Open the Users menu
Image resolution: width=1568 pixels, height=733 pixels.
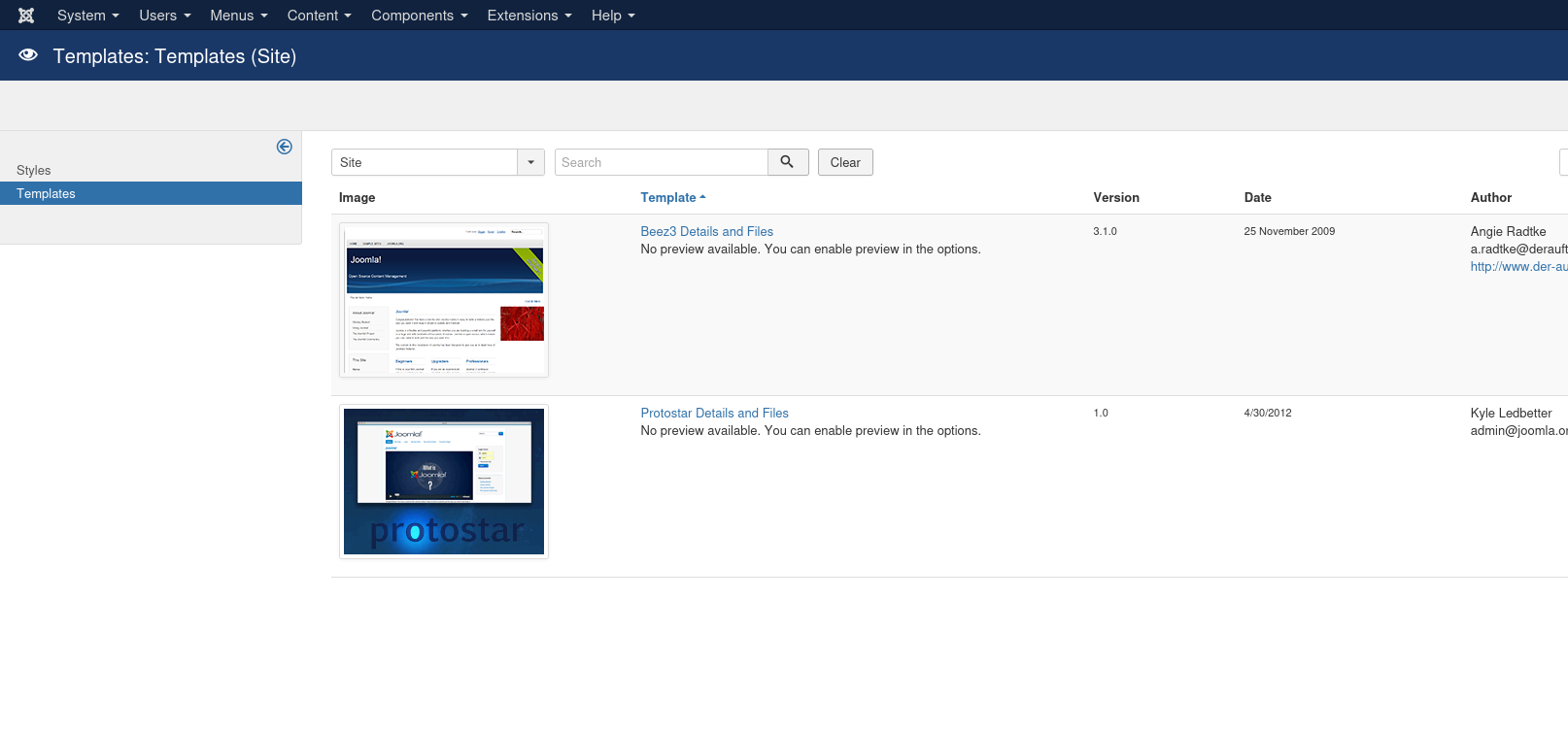[x=164, y=16]
